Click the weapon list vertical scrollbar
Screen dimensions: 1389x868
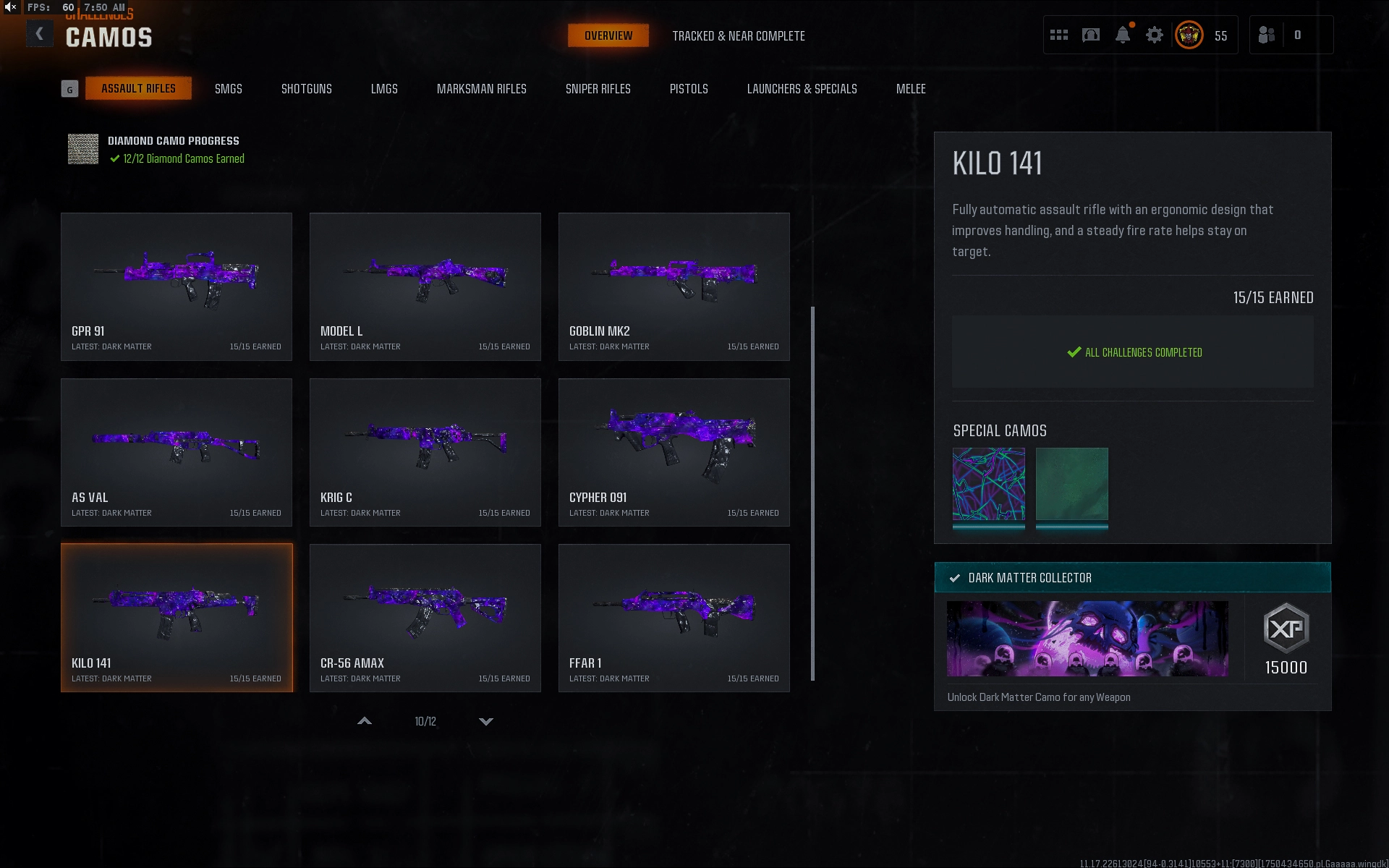pos(812,492)
